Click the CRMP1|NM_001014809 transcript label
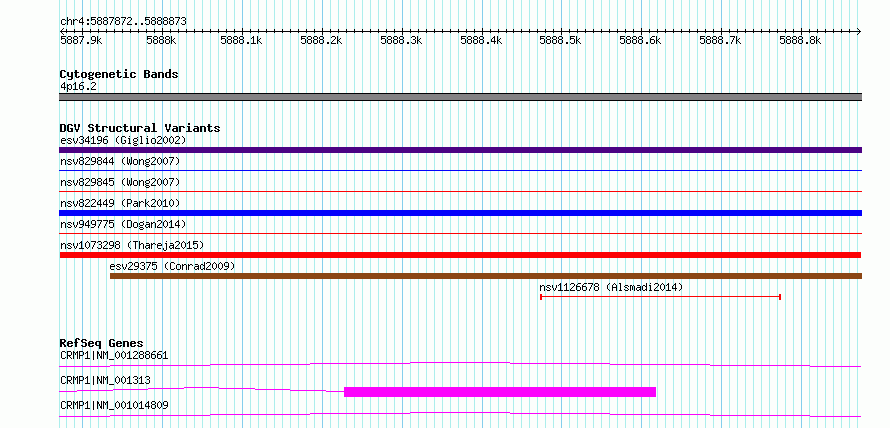This screenshot has width=890, height=428. click(x=114, y=405)
